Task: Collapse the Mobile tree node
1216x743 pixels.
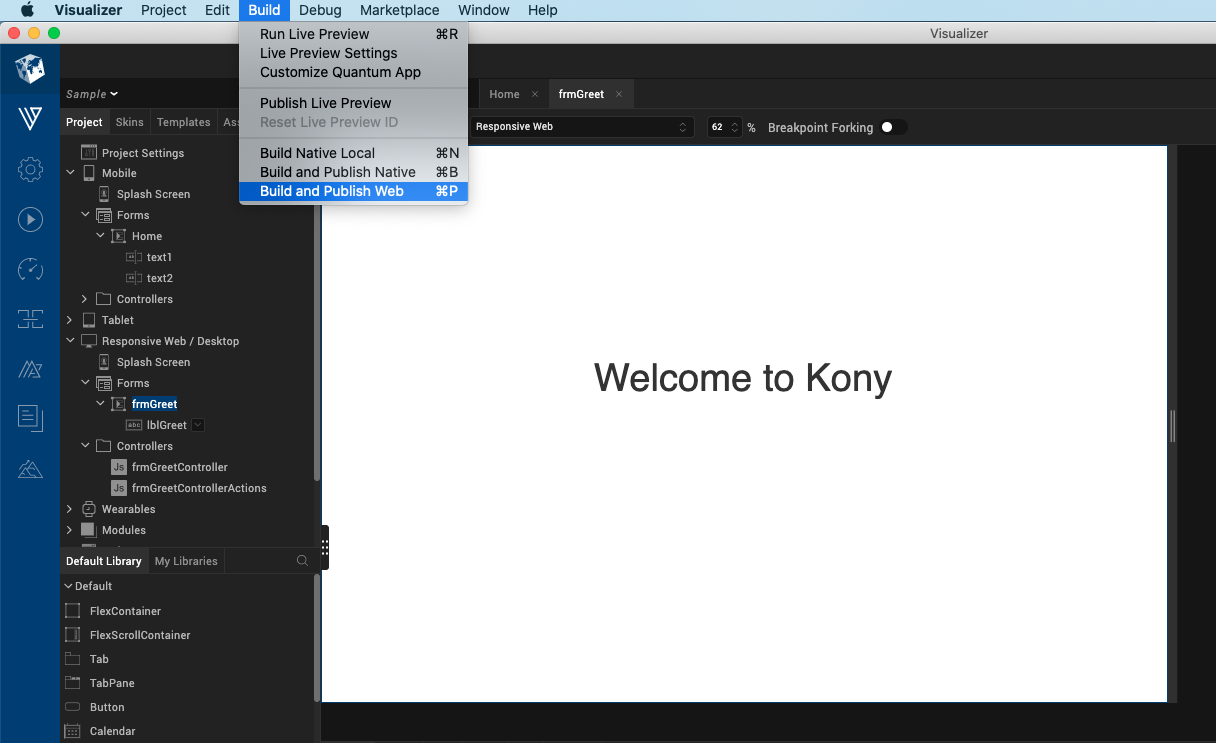Action: click(x=70, y=173)
